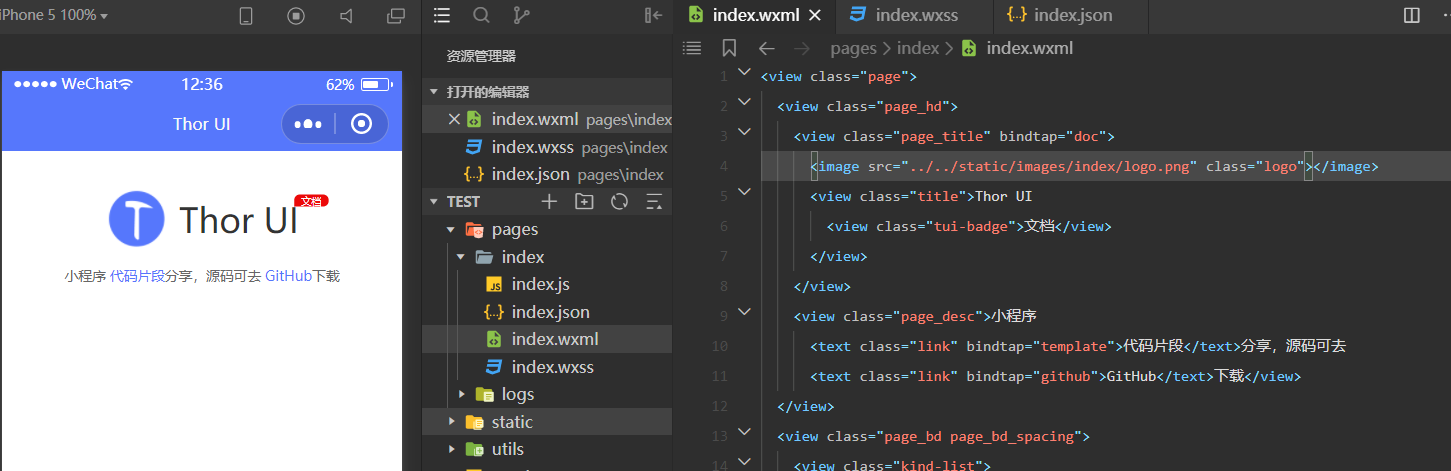Click the phone device icon in simulator toolbar
1451x471 pixels.
(x=246, y=16)
